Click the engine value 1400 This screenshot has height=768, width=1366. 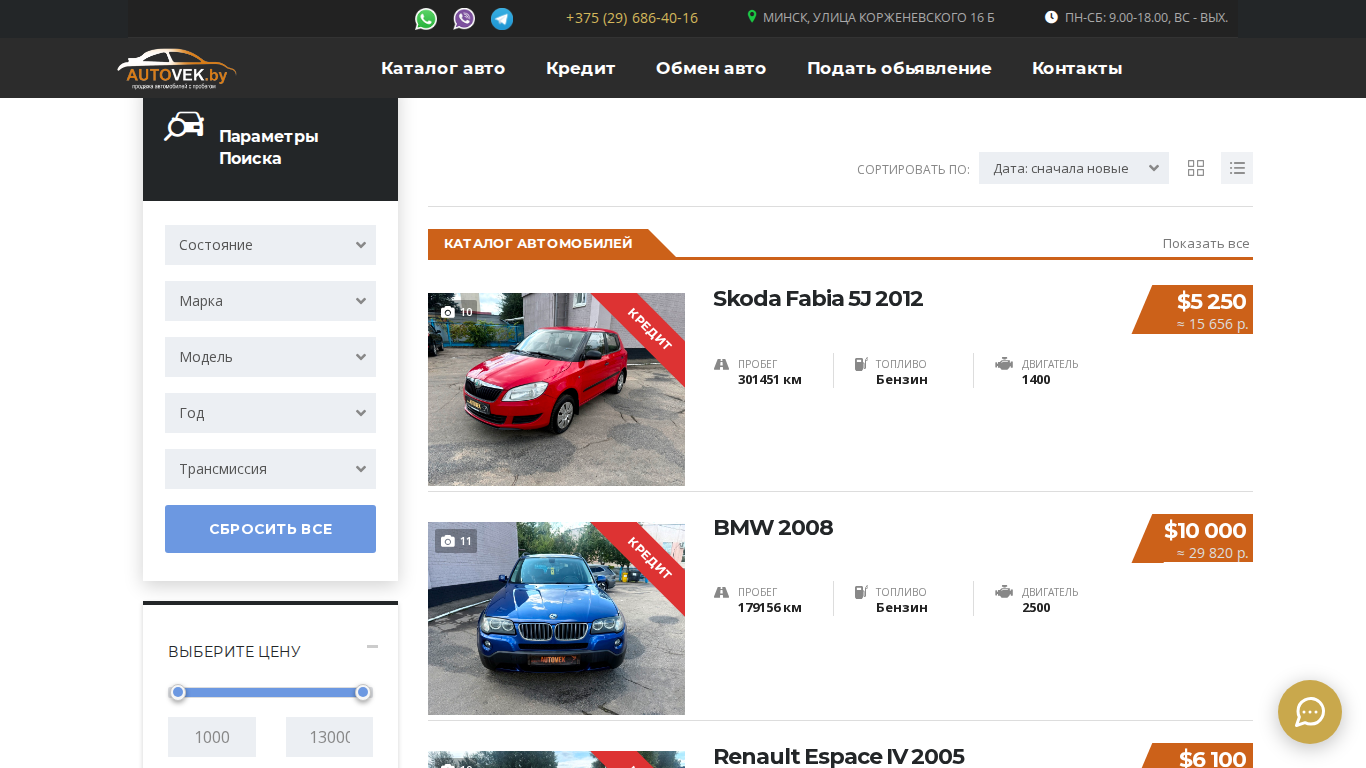[x=1036, y=380]
